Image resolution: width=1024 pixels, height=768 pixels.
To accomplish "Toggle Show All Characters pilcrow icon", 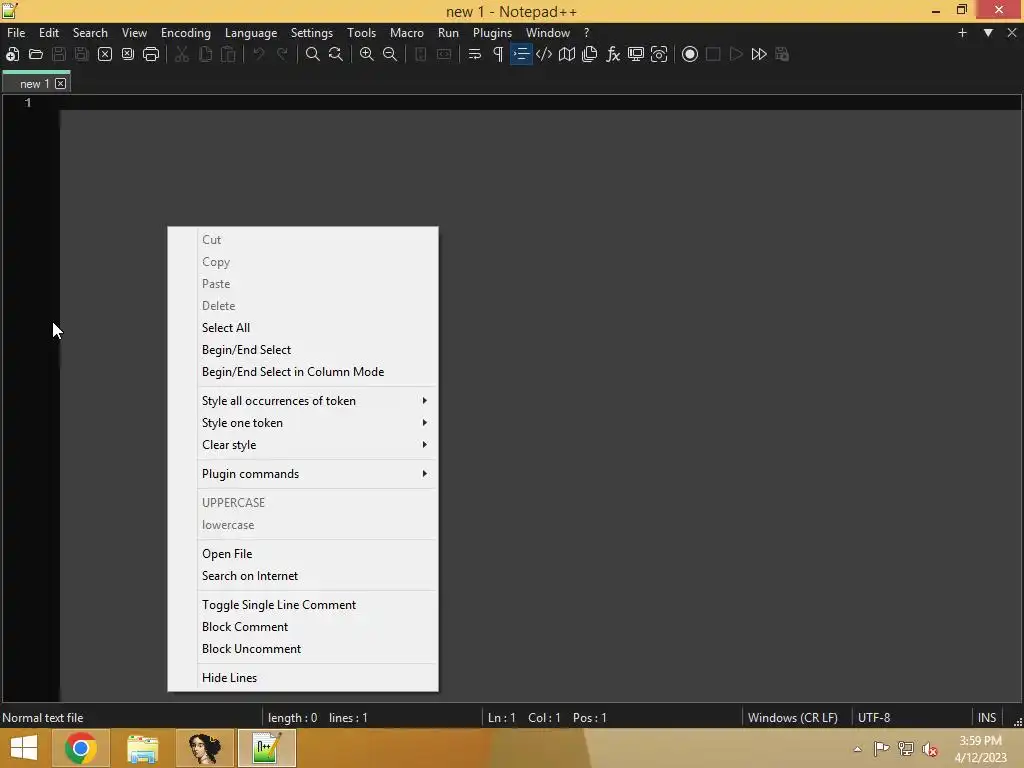I will [498, 54].
